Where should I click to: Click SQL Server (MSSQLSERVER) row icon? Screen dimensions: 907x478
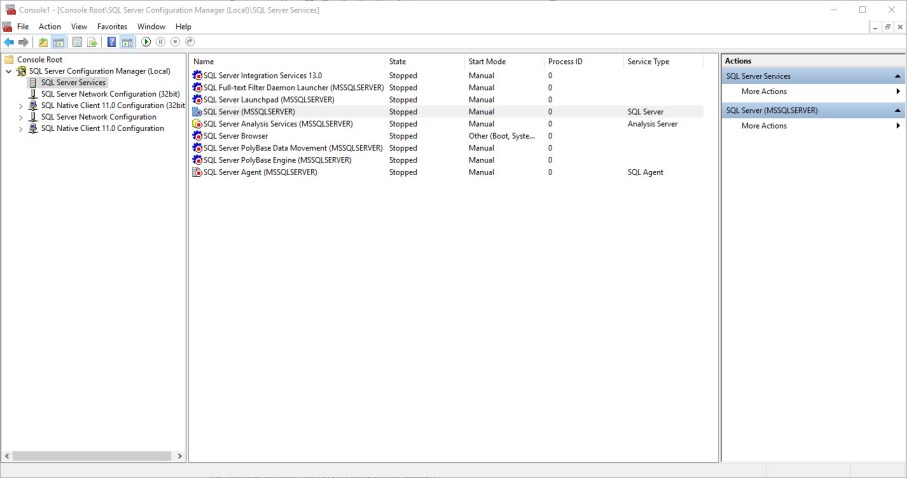point(197,112)
